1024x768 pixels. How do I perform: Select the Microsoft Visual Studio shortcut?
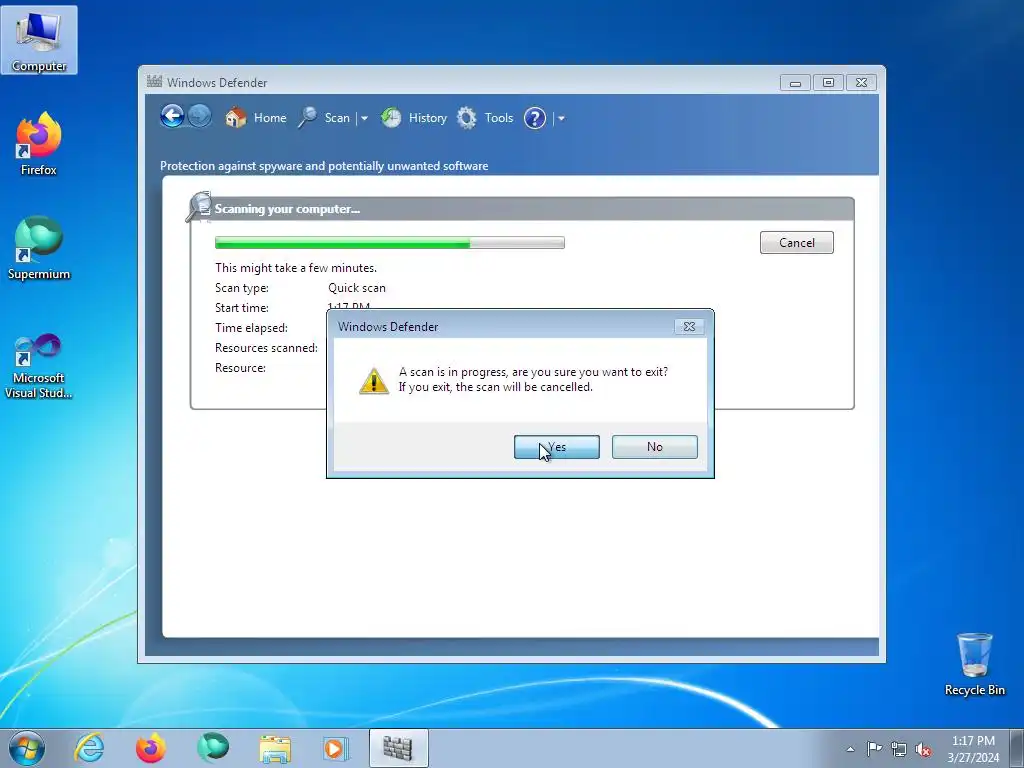coord(39,366)
